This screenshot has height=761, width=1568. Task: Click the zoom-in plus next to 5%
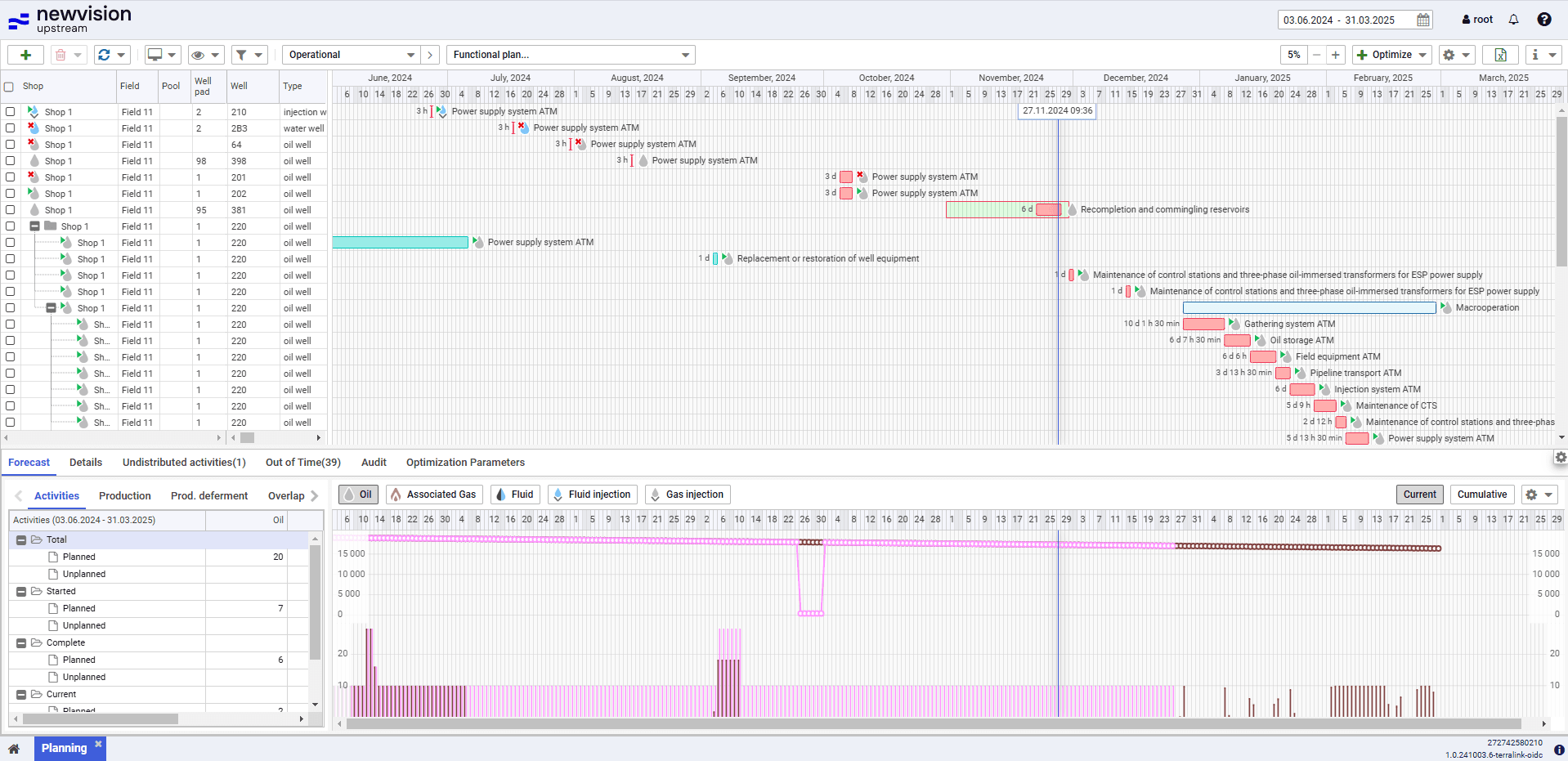[x=1335, y=55]
